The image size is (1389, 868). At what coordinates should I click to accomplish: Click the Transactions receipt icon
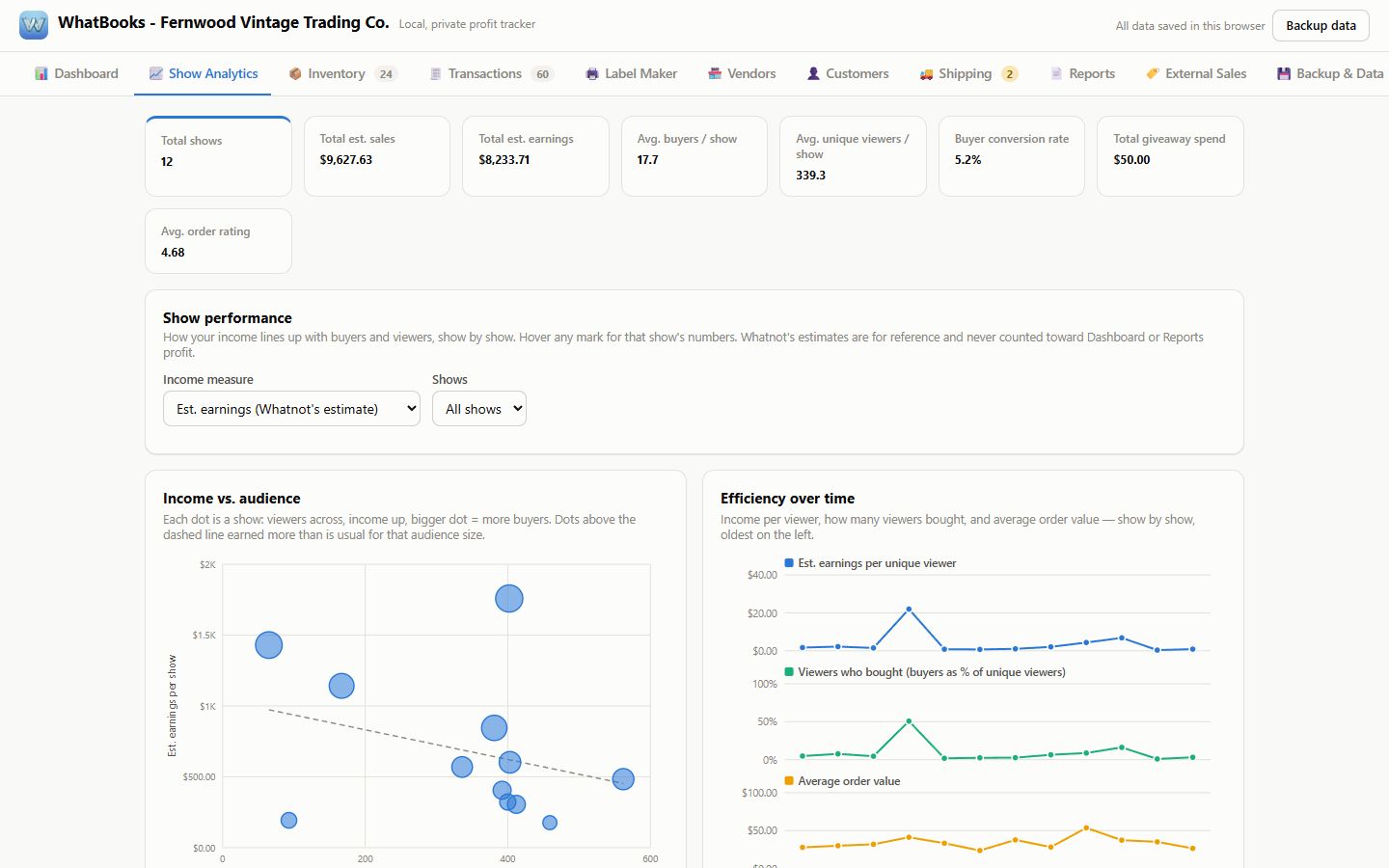(435, 73)
